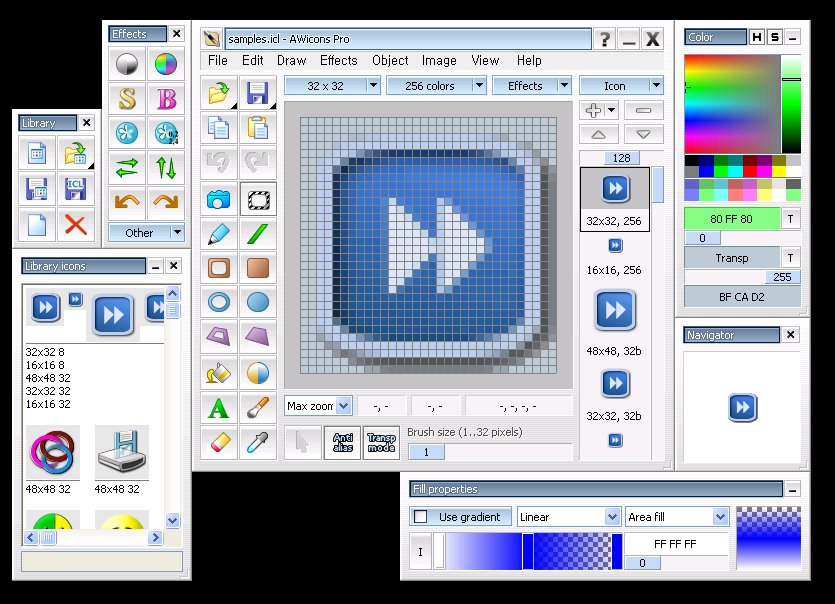Open the Draw menu
Image resolution: width=835 pixels, height=604 pixels.
pos(291,60)
